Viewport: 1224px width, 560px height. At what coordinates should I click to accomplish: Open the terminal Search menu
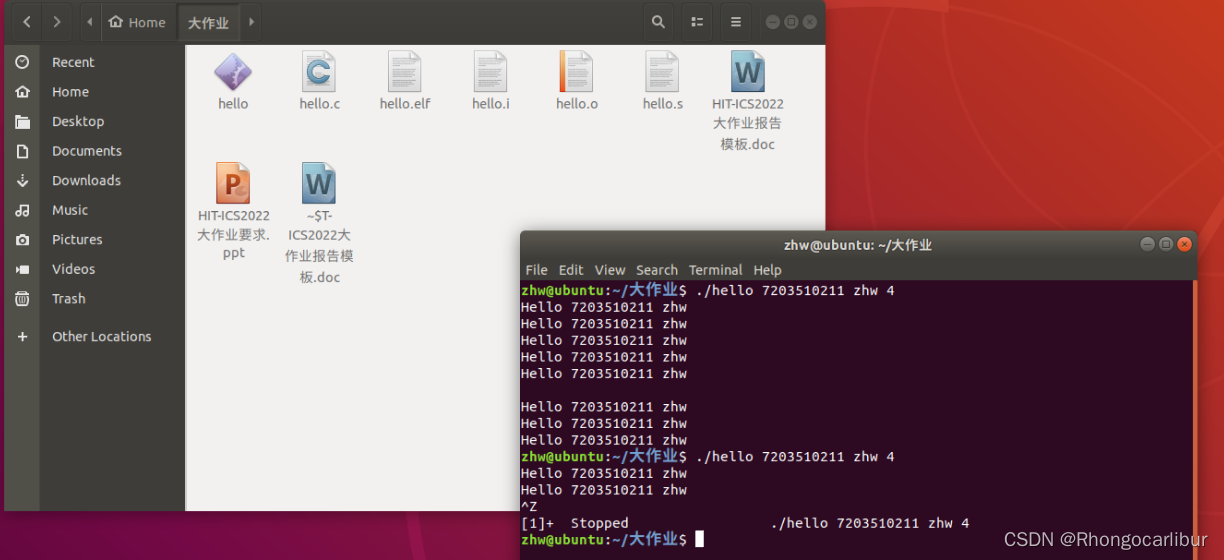(x=657, y=270)
